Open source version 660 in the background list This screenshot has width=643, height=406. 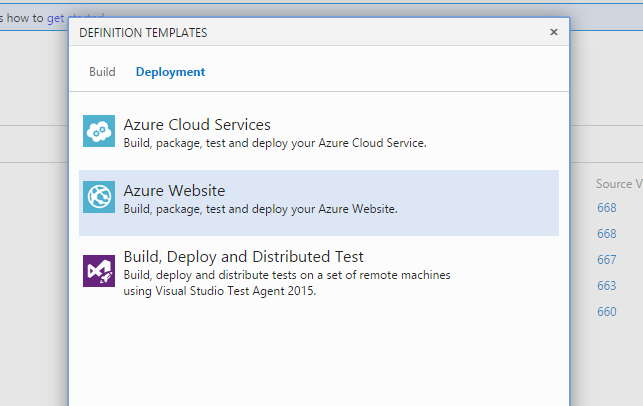tap(607, 312)
